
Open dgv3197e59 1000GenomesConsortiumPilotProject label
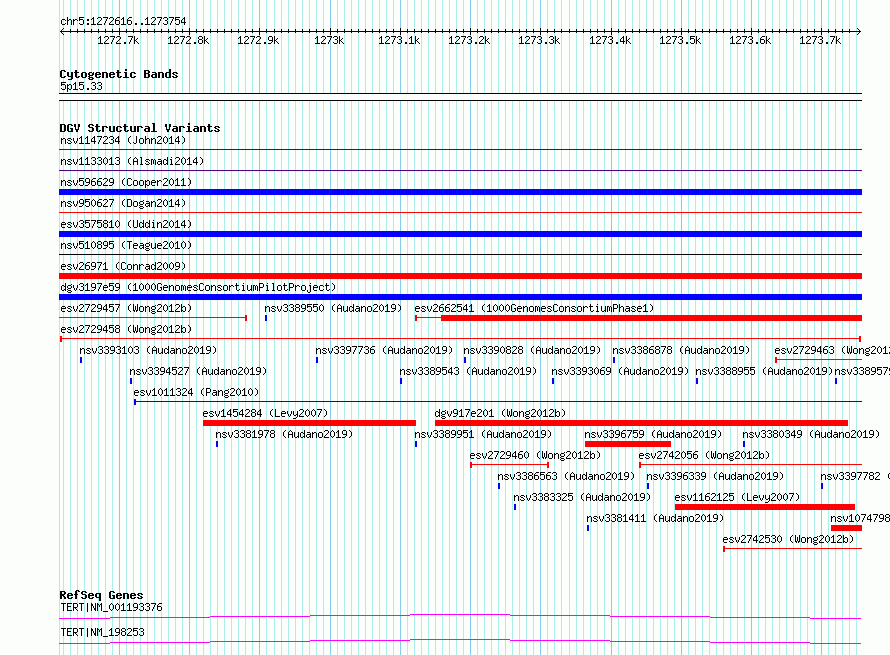[x=198, y=287]
